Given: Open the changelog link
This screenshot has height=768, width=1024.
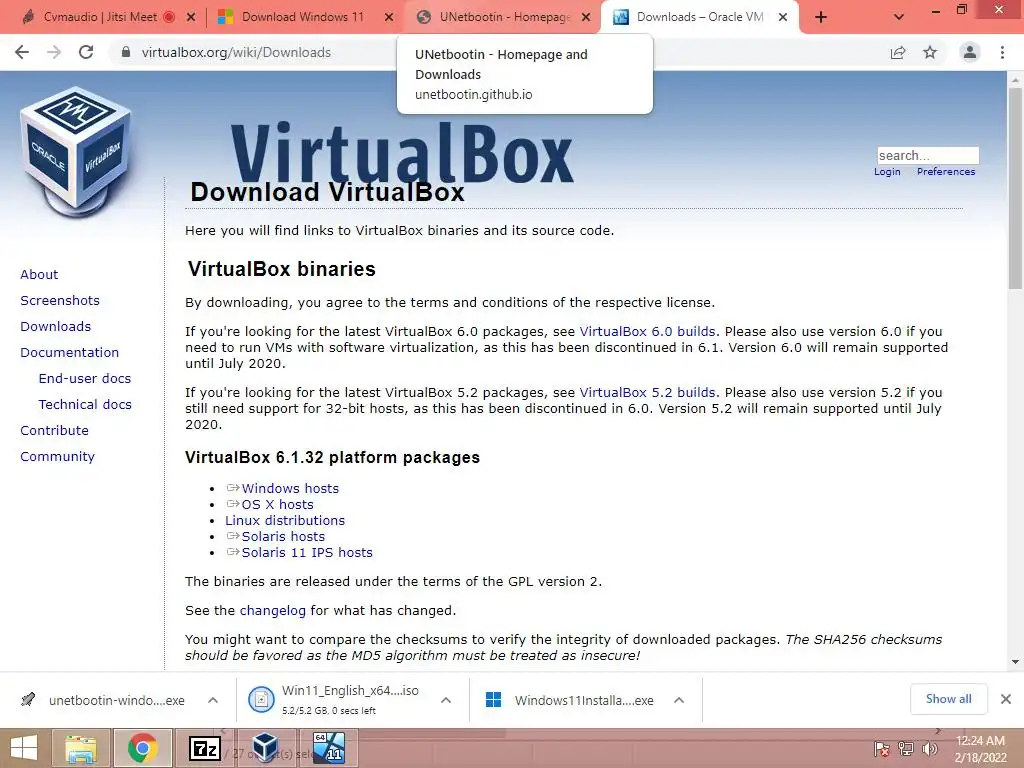Looking at the screenshot, I should point(272,611).
